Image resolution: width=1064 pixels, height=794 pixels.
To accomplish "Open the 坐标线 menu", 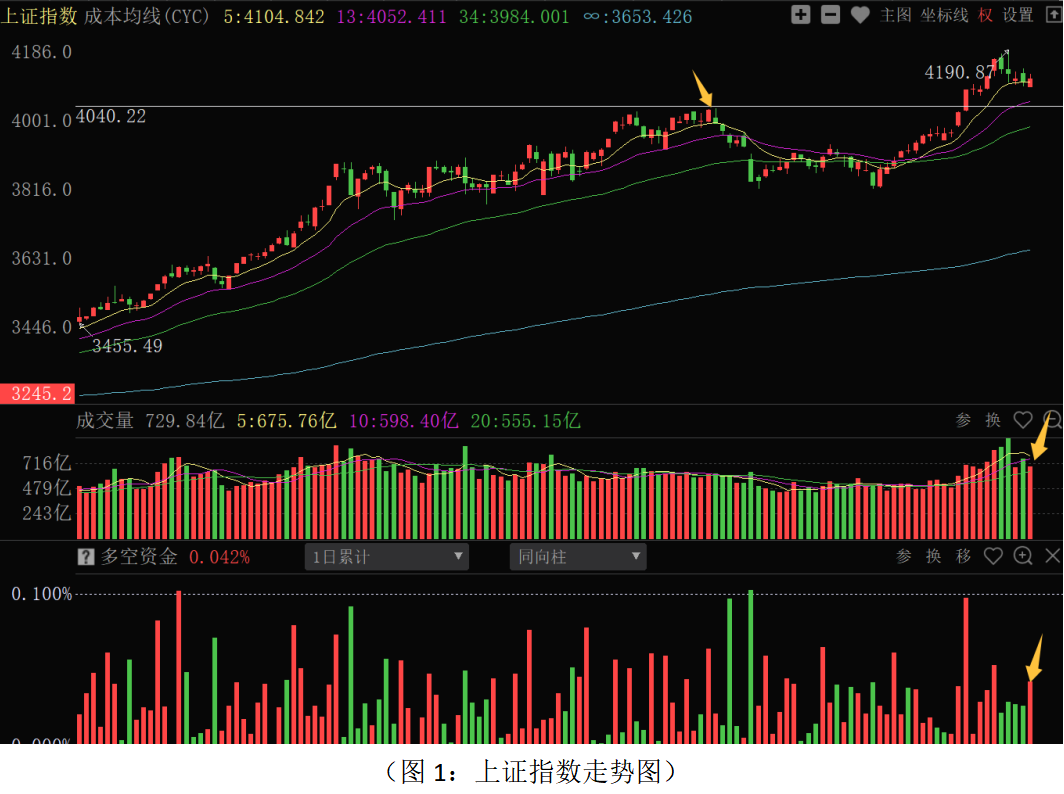I will tap(945, 15).
